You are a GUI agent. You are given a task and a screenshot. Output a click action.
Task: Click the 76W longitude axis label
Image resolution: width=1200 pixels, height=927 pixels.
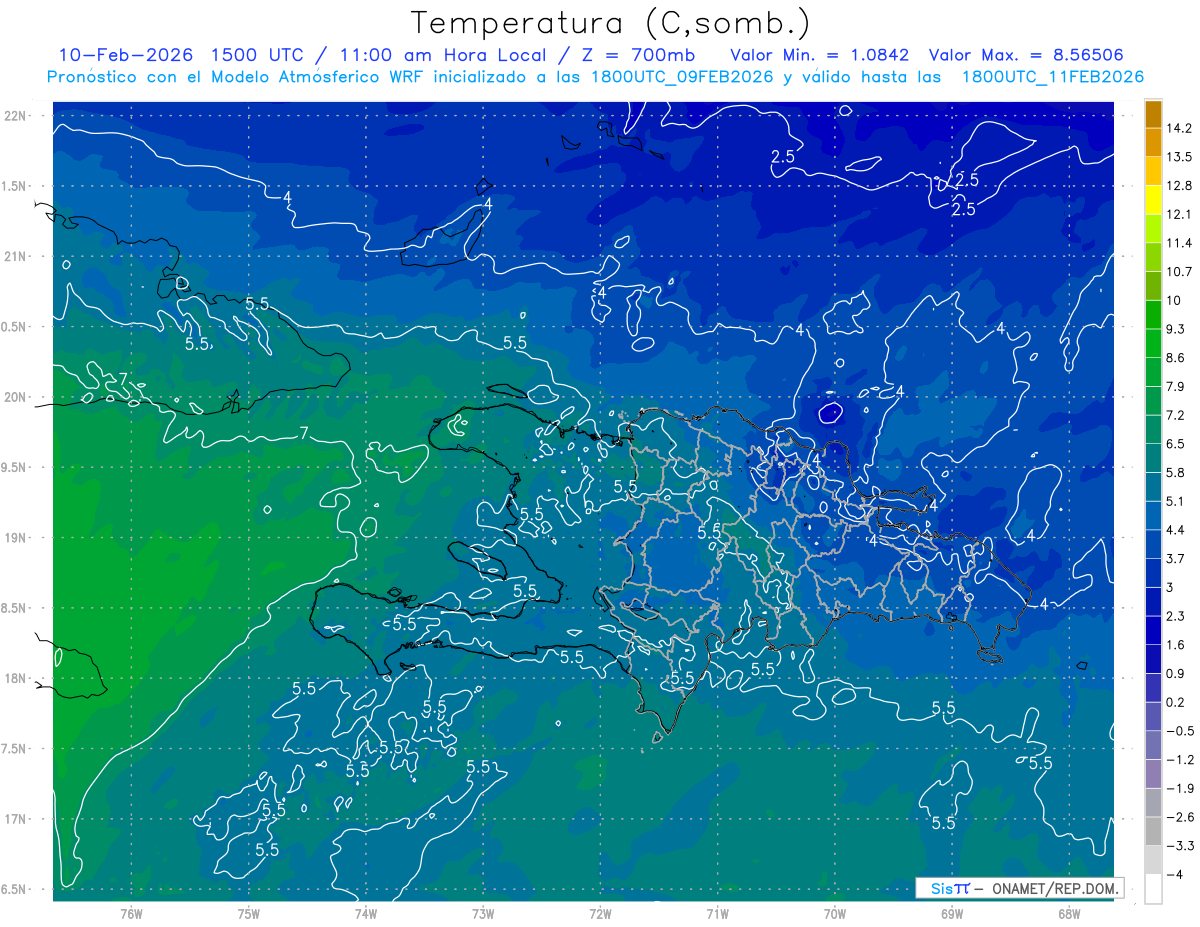coord(131,913)
